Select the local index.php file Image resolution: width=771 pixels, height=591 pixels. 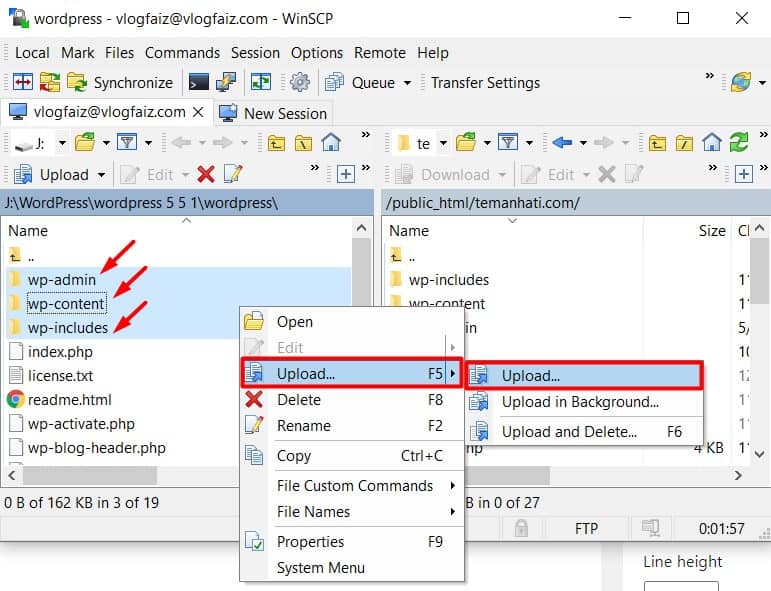(60, 352)
